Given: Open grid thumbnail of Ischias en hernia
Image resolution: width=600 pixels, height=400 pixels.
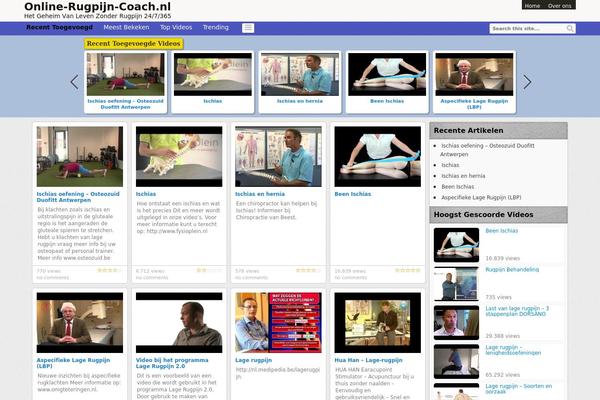Looking at the screenshot, I should [278, 157].
